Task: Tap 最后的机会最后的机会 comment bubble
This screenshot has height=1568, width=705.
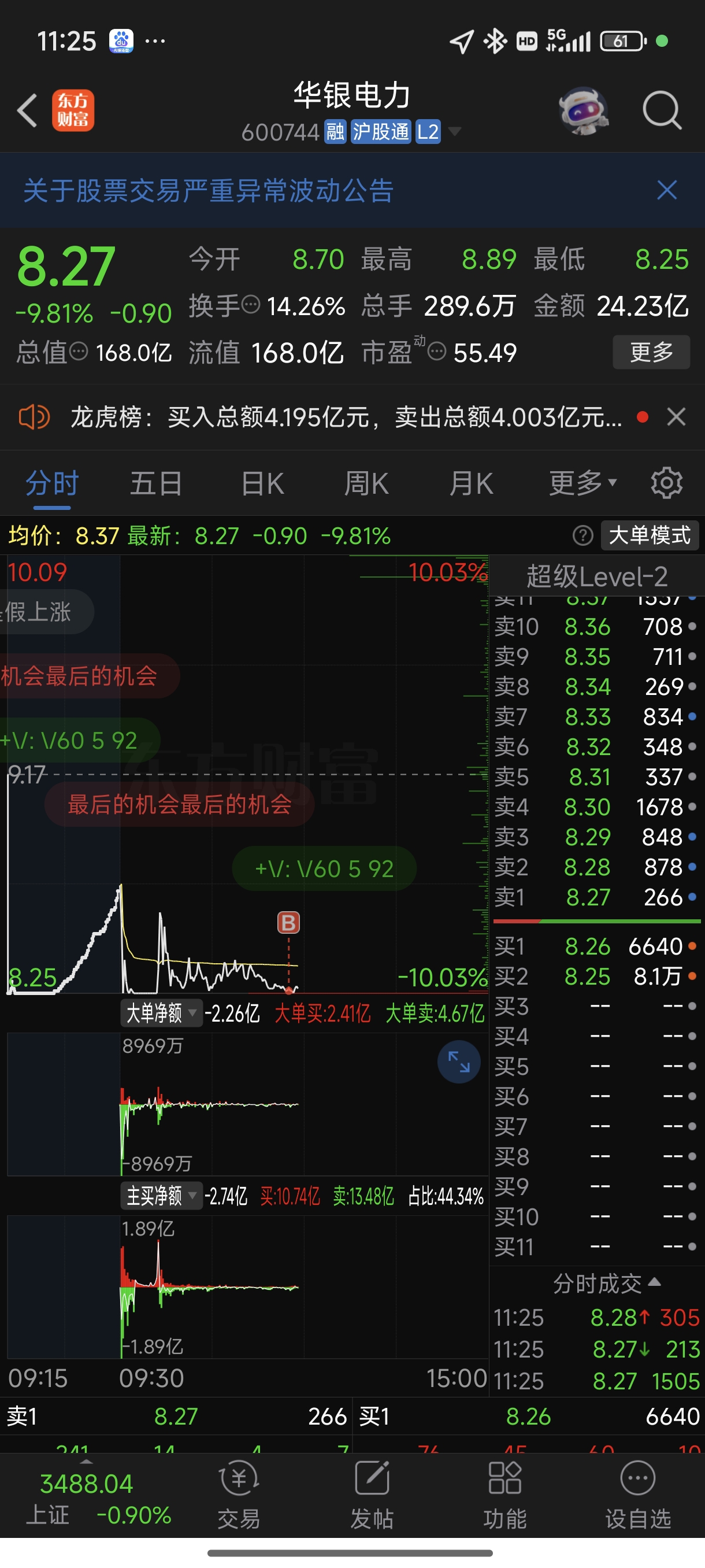Action: pos(180,805)
